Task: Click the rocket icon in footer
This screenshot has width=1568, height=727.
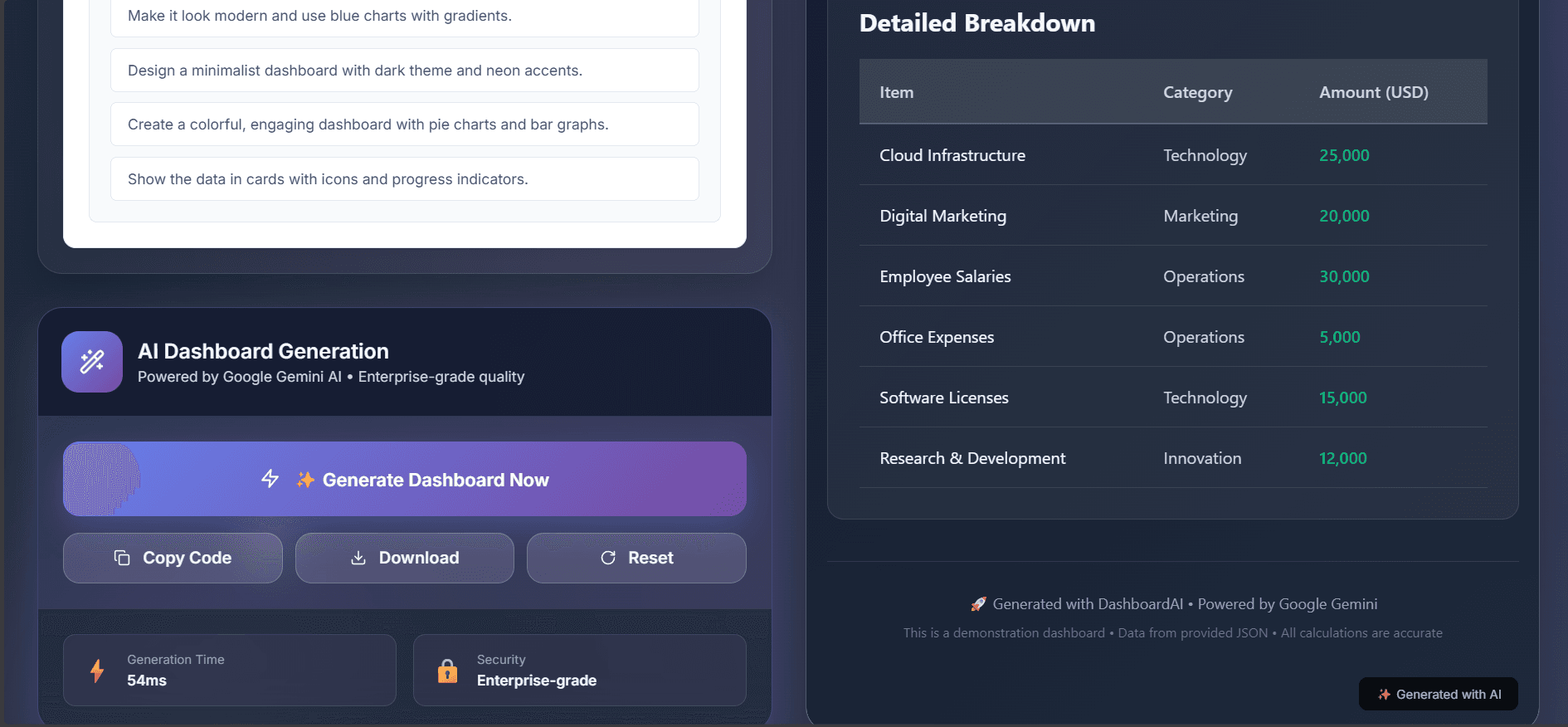Action: click(x=979, y=604)
